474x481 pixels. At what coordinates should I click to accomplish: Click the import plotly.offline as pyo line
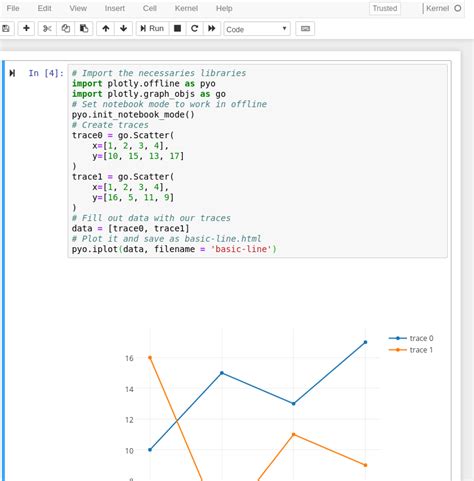(144, 83)
